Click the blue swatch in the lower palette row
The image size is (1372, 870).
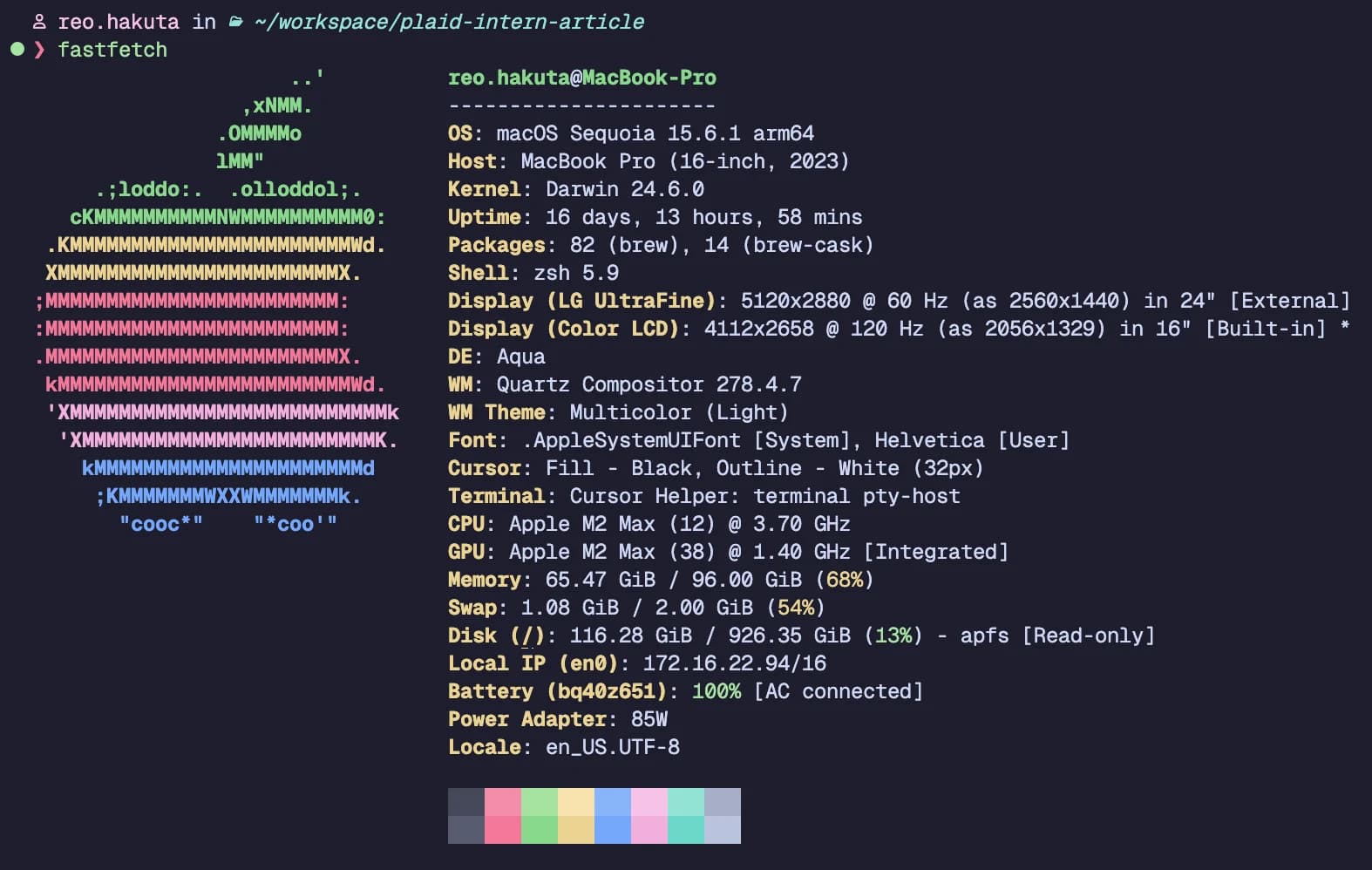point(613,830)
